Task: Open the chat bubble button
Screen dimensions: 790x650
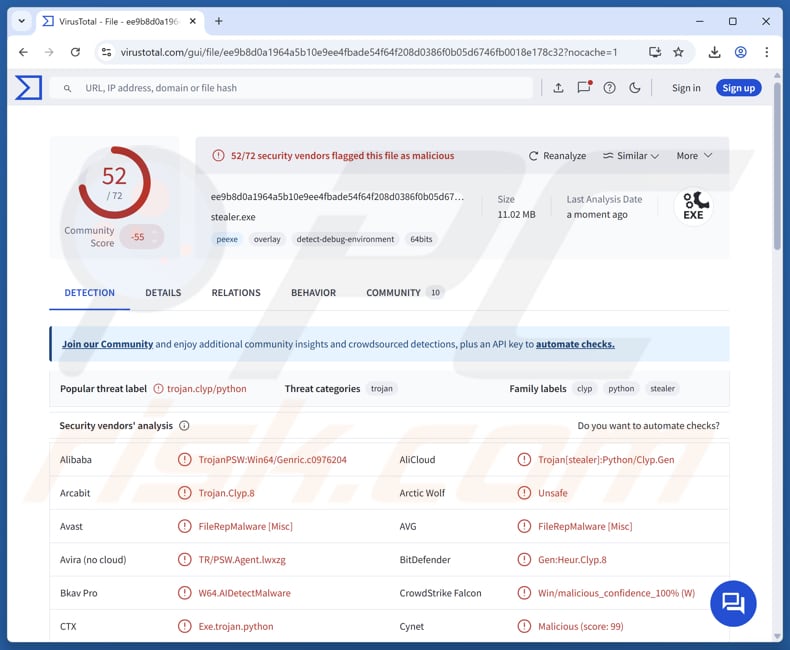Action: (733, 602)
